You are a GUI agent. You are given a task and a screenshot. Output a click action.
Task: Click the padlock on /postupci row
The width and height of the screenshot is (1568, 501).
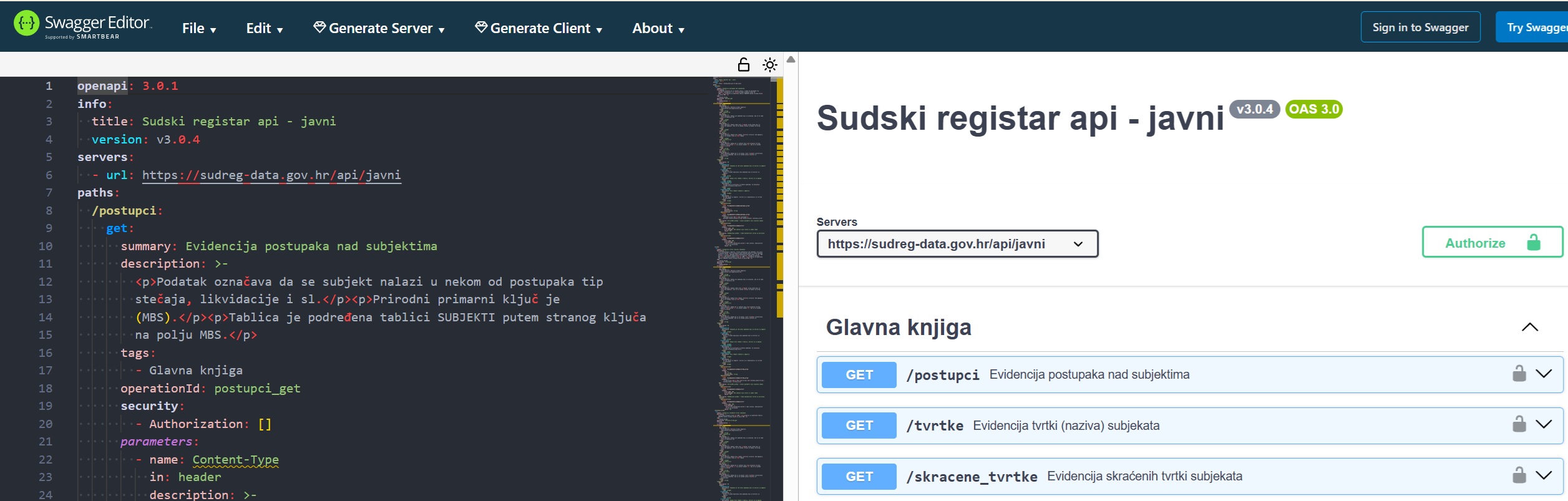[x=1519, y=374]
